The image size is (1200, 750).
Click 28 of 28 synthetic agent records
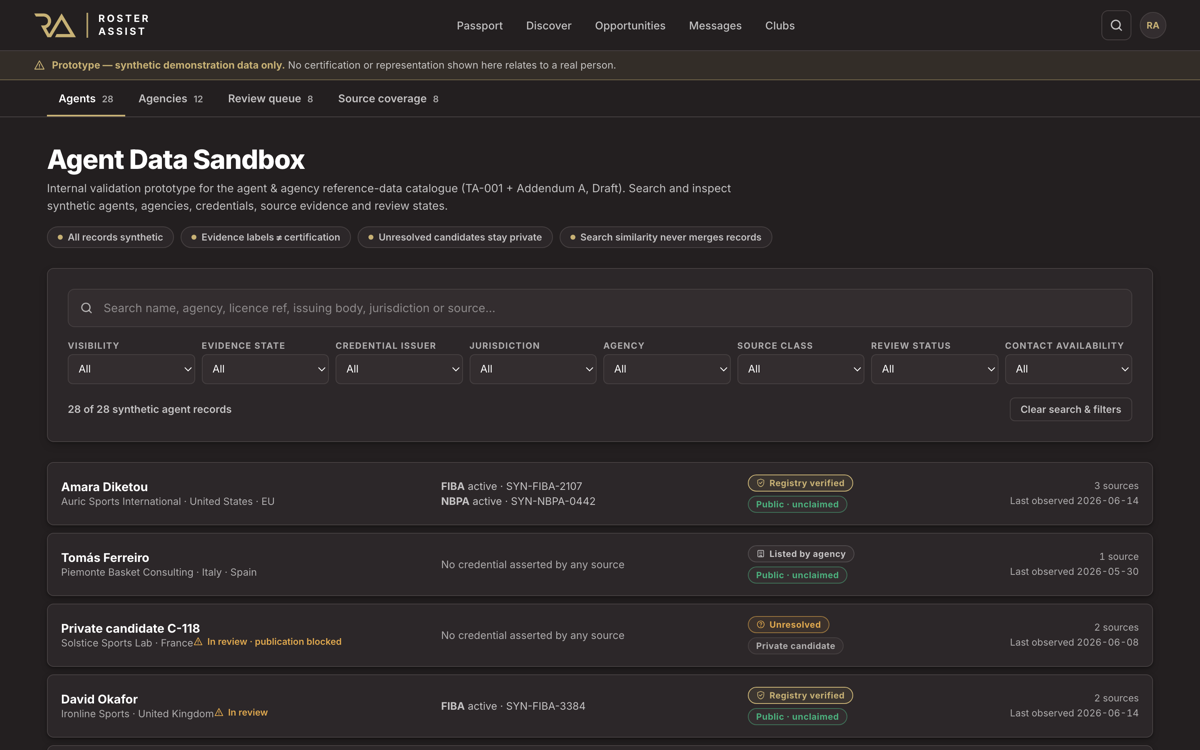(x=150, y=409)
